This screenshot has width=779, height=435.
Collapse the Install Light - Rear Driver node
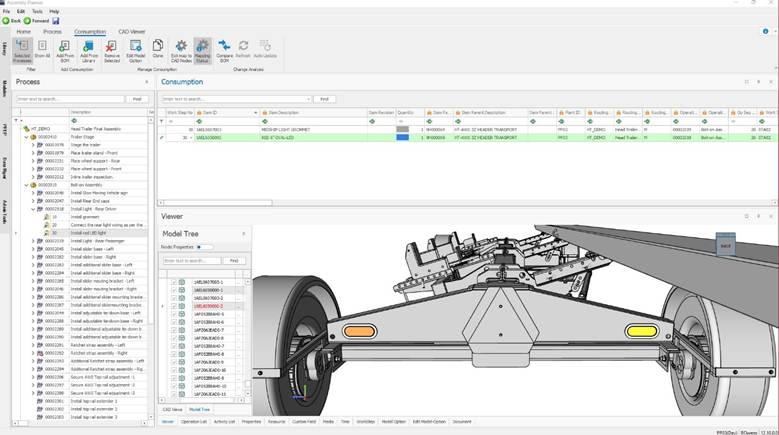(32, 209)
